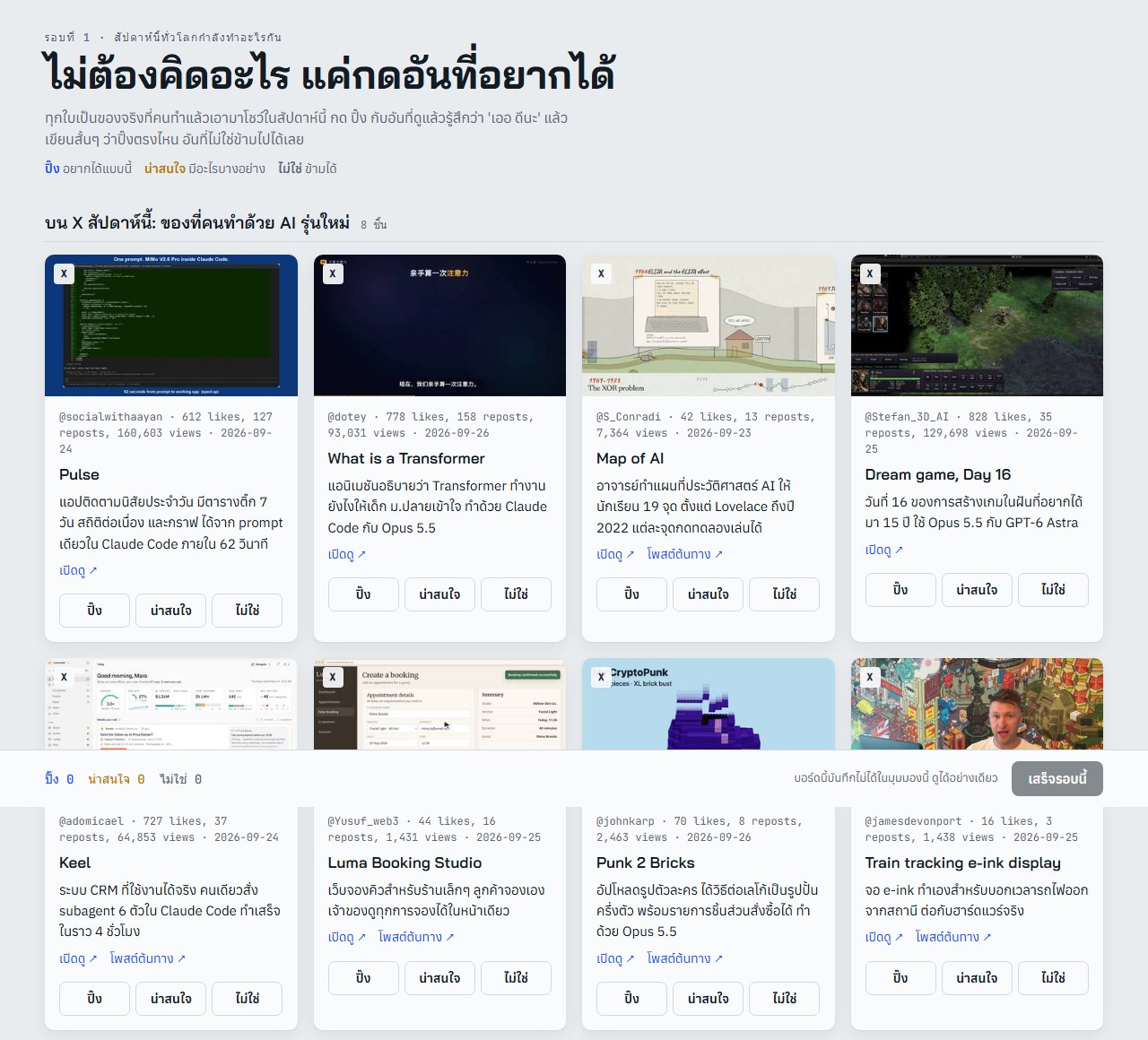The height and width of the screenshot is (1040, 1148).
Task: Open Keel's โพสต์ต้นทาง source post link
Action: point(148,958)
